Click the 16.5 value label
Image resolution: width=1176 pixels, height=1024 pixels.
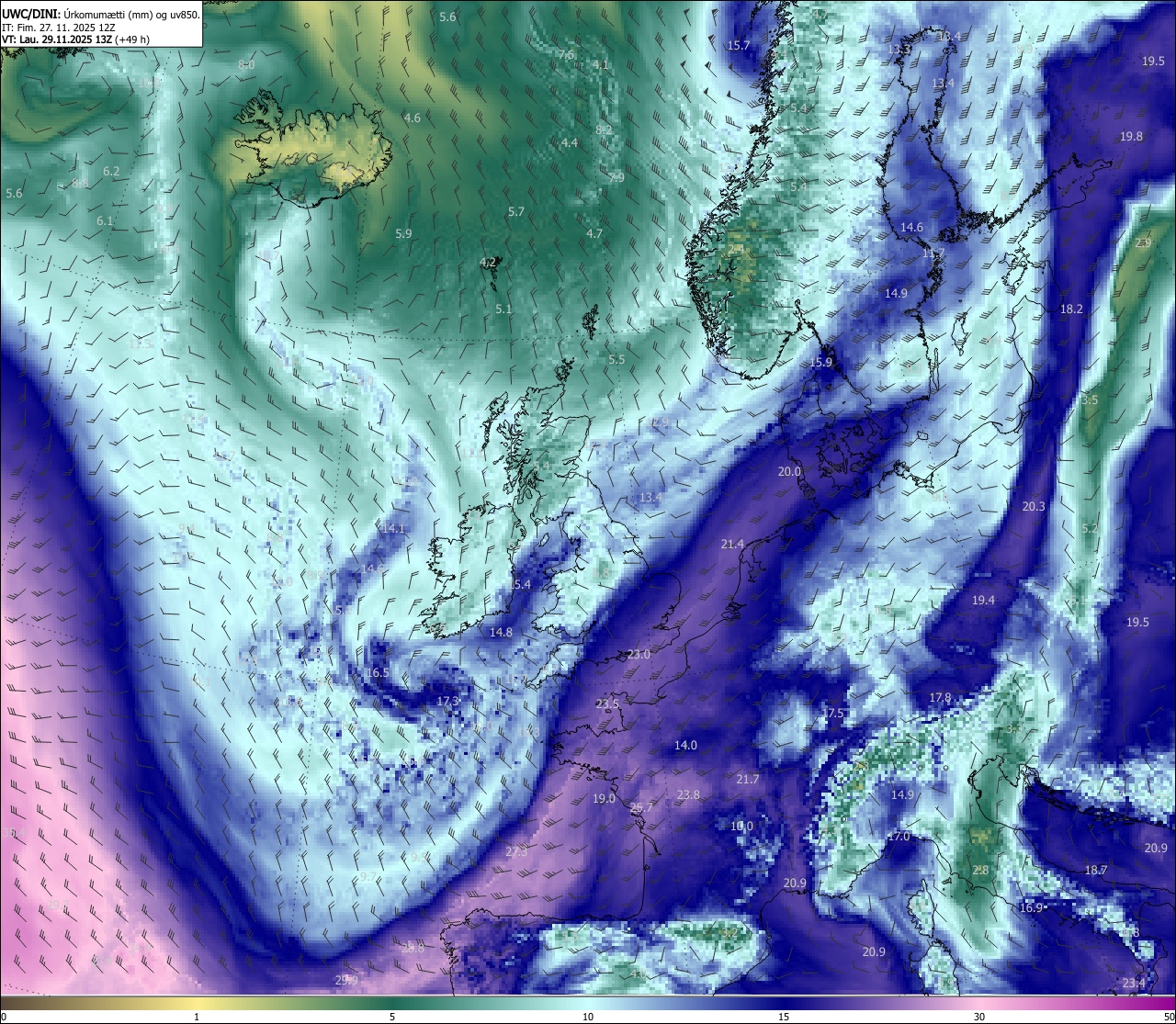378,673
